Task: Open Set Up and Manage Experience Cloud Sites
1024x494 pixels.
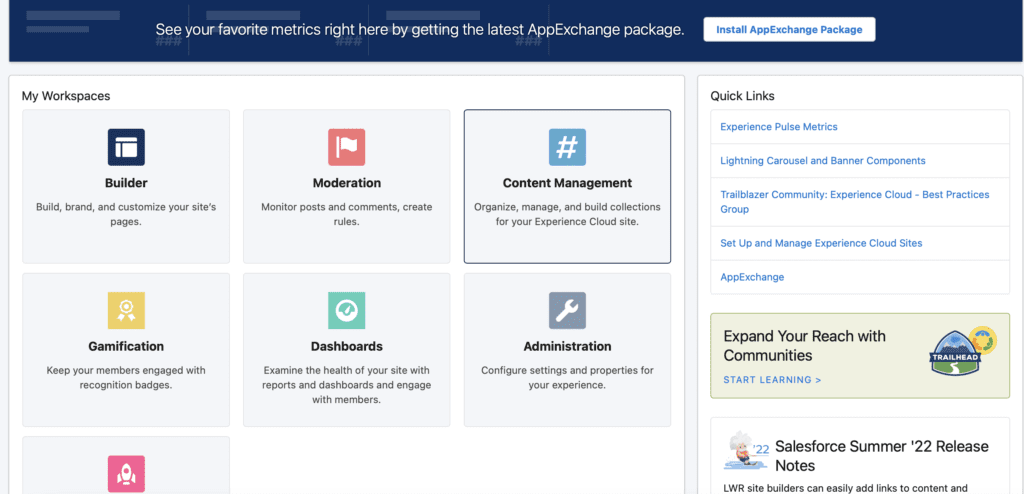Action: 821,243
